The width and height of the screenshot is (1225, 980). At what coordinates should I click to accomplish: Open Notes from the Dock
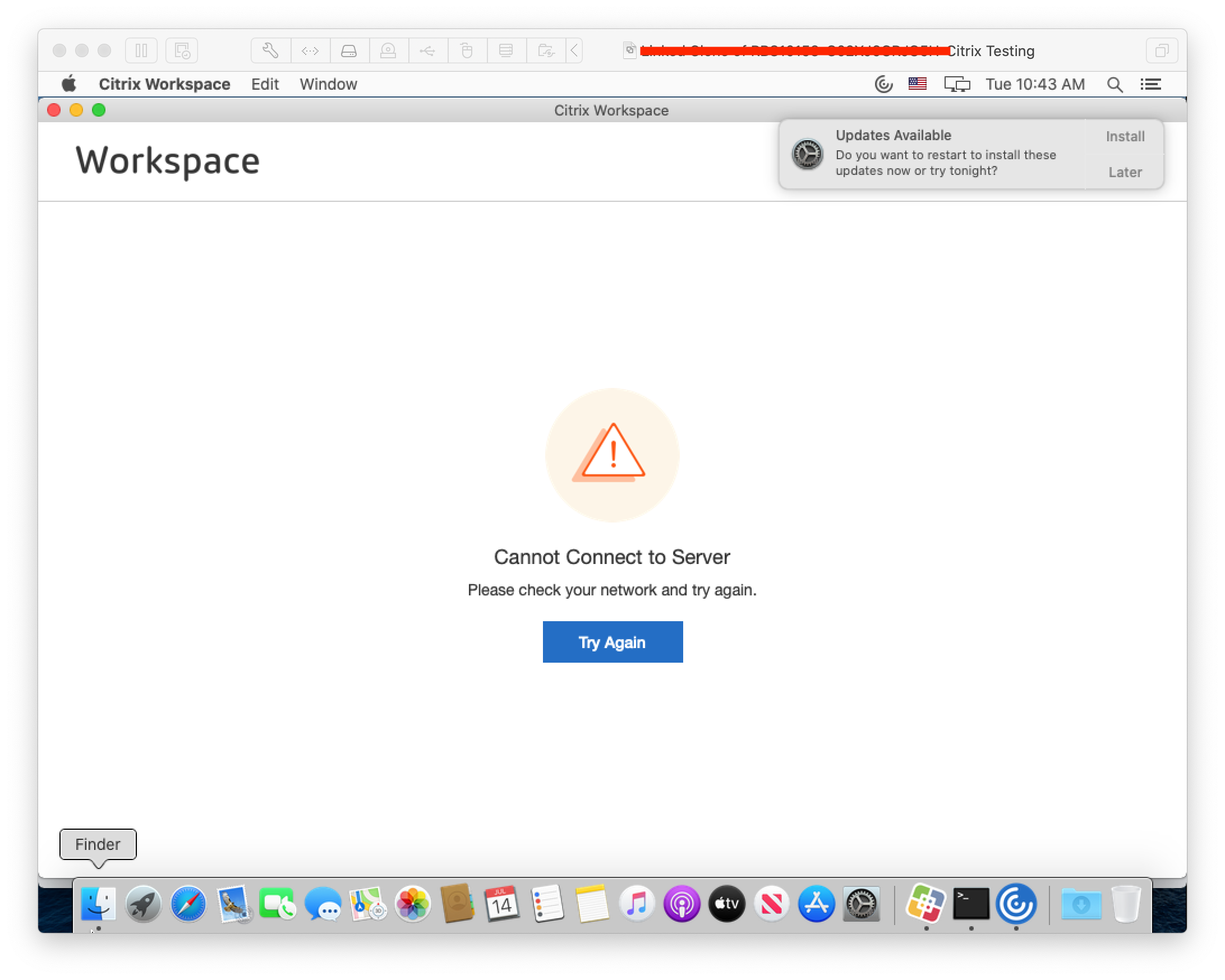coord(592,903)
